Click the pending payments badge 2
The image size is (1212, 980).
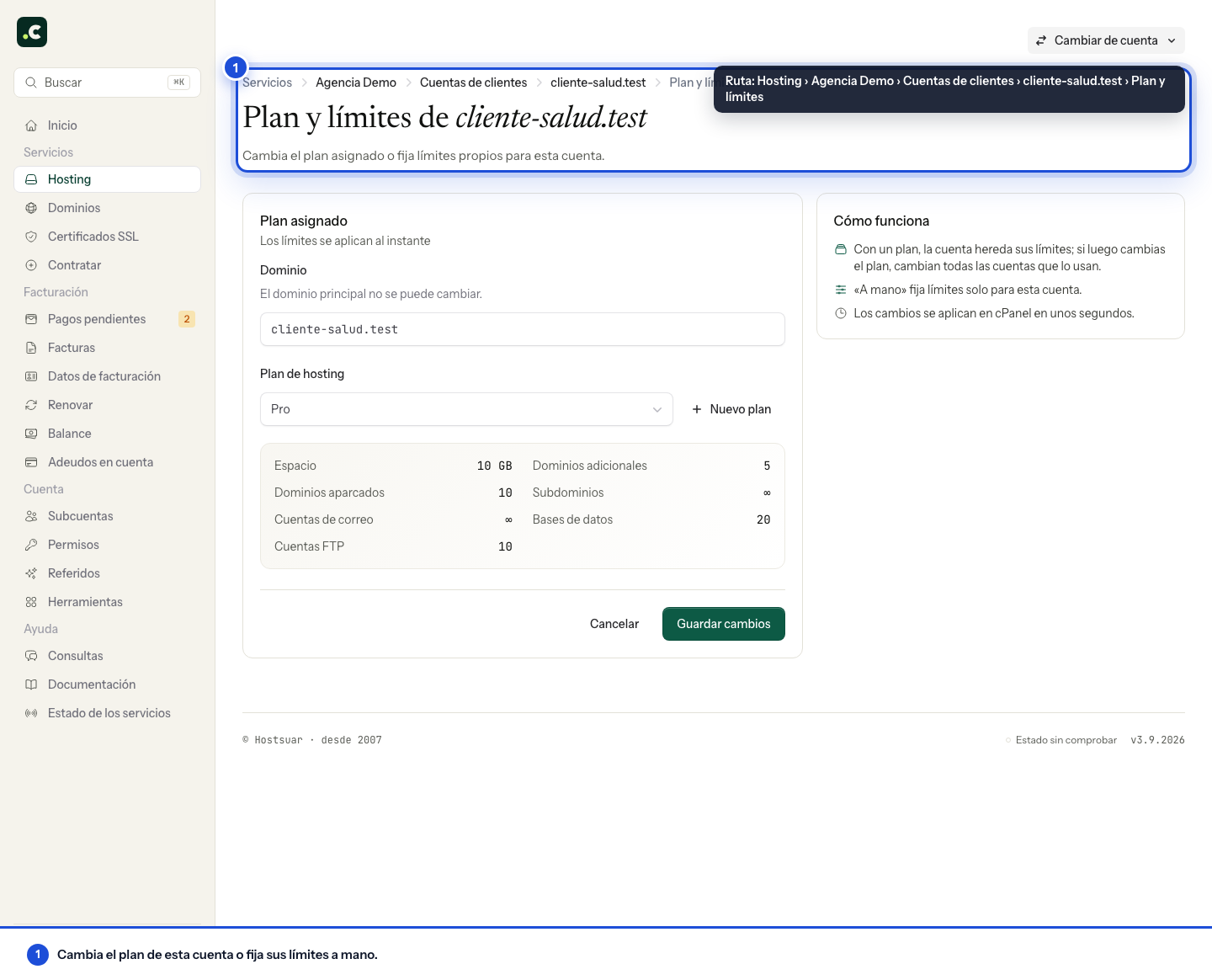(x=187, y=319)
